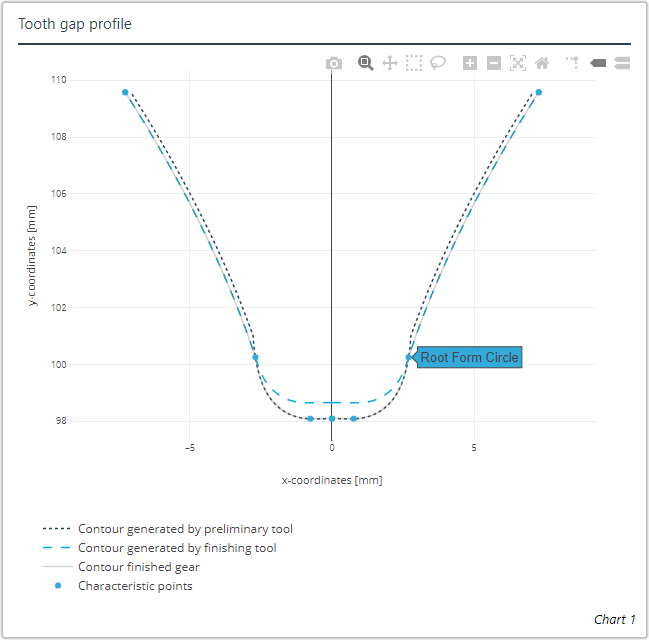The height and width of the screenshot is (640, 649).
Task: Zoom in with the plus icon
Action: click(470, 63)
